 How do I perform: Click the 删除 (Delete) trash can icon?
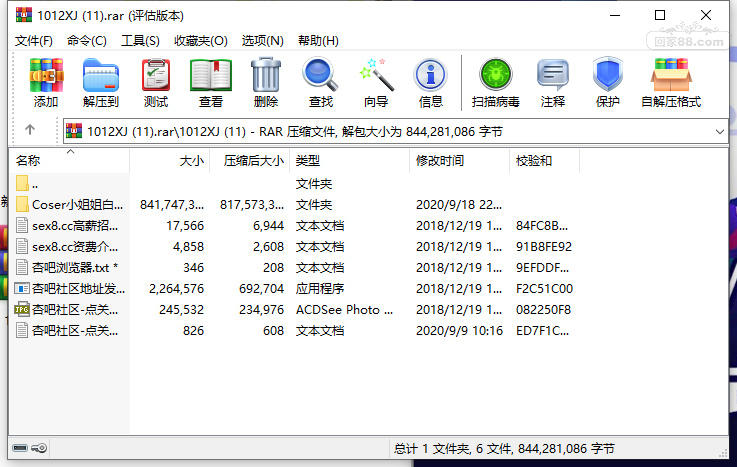pos(266,83)
